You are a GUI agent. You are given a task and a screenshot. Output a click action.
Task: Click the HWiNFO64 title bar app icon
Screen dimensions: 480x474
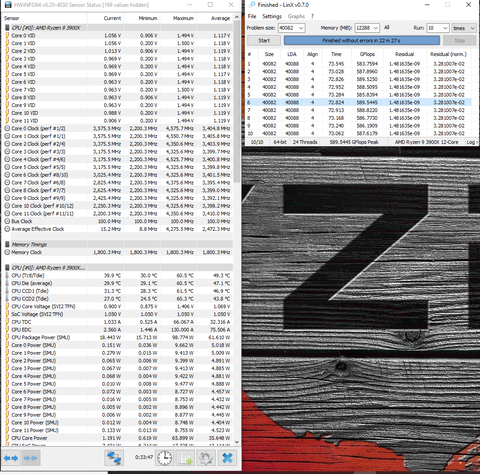tap(7, 5)
